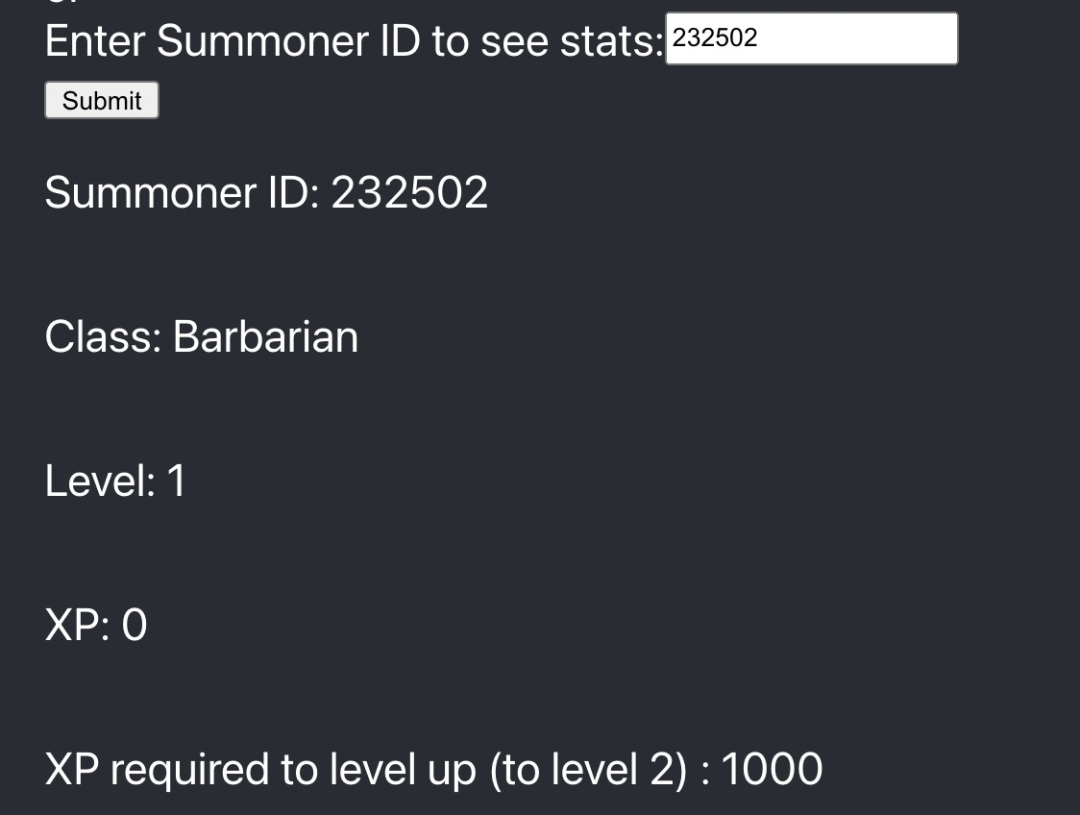This screenshot has height=815, width=1080.
Task: Click the 'Enter Summoner ID to see stats:' label
Action: [x=354, y=41]
